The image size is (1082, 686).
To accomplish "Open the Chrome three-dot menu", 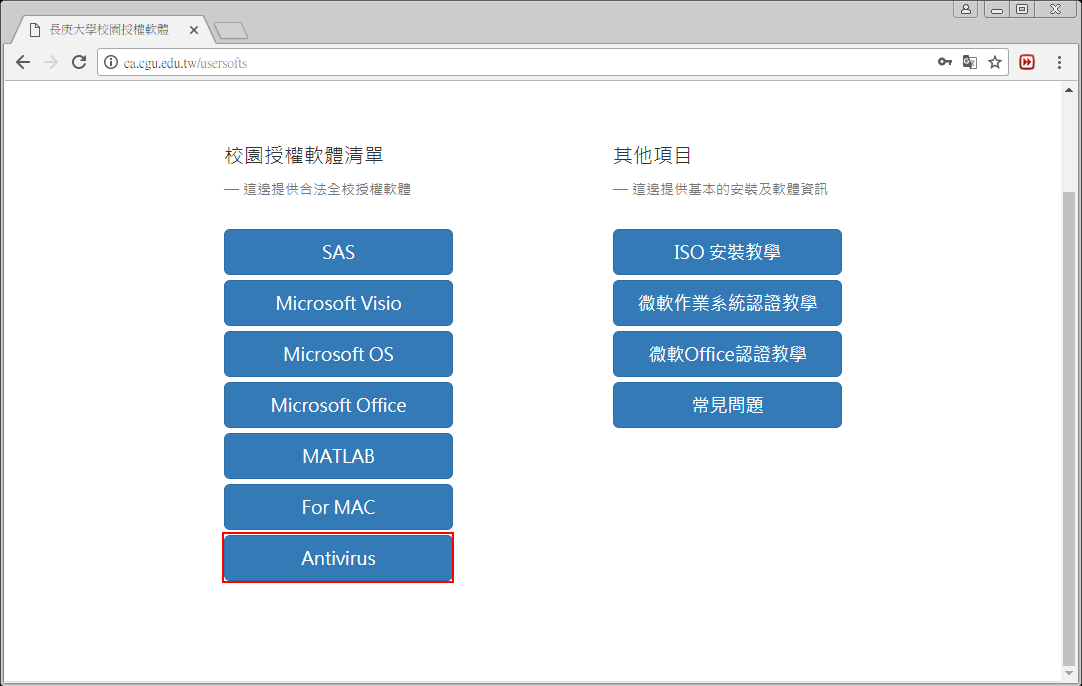I will [1060, 62].
